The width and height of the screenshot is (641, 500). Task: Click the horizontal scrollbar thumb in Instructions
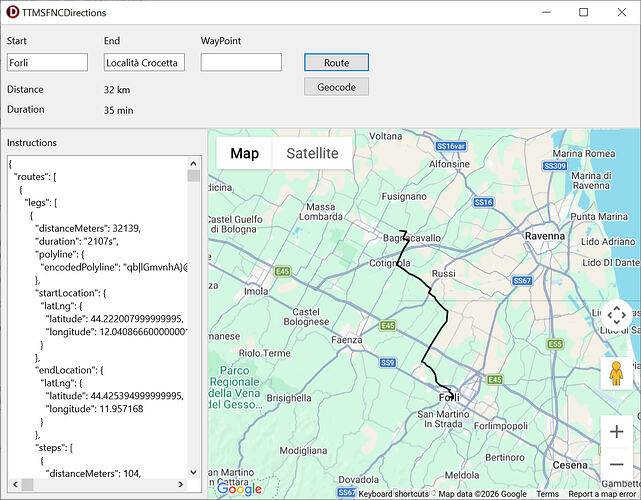[x=27, y=484]
